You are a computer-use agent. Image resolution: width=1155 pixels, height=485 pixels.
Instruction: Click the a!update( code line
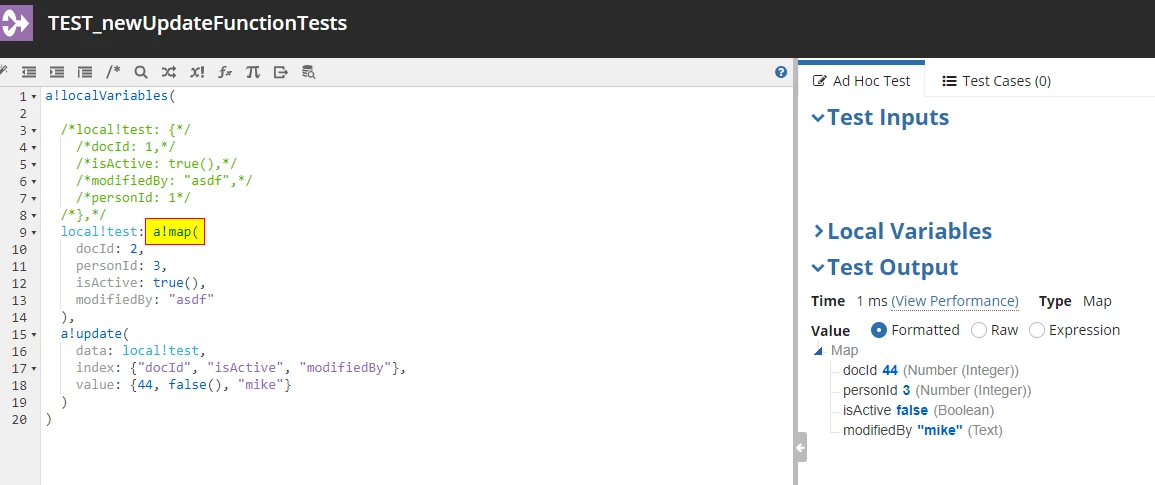coord(95,334)
